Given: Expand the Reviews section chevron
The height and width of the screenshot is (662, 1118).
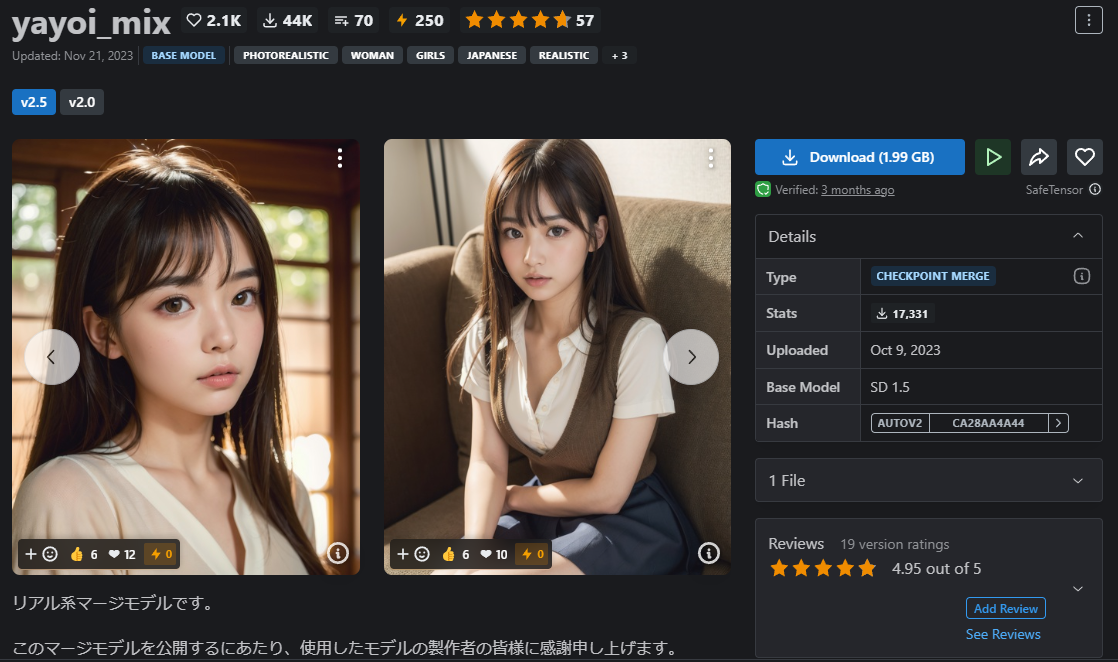Looking at the screenshot, I should pos(1078,588).
